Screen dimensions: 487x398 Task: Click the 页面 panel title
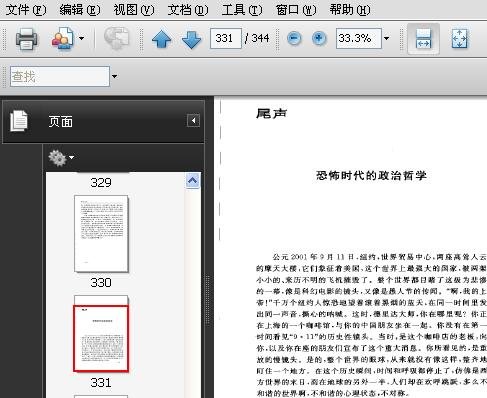(60, 122)
